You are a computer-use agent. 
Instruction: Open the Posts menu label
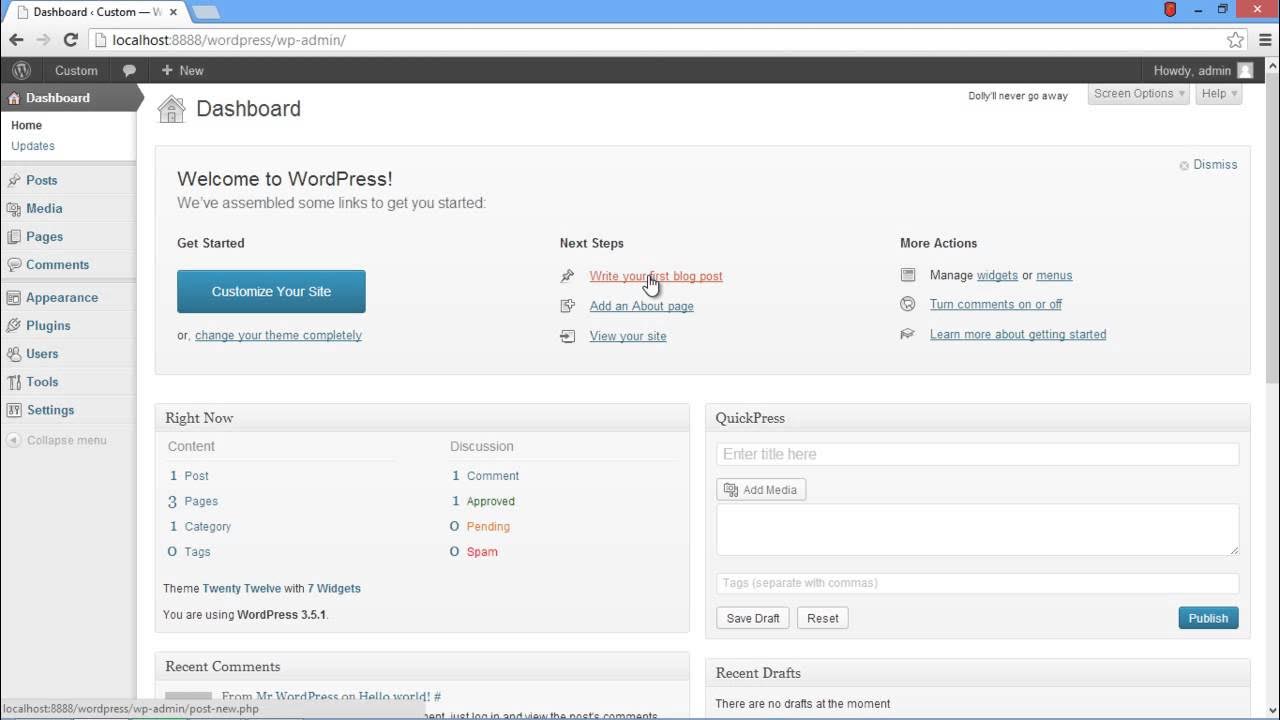pyautogui.click(x=42, y=181)
